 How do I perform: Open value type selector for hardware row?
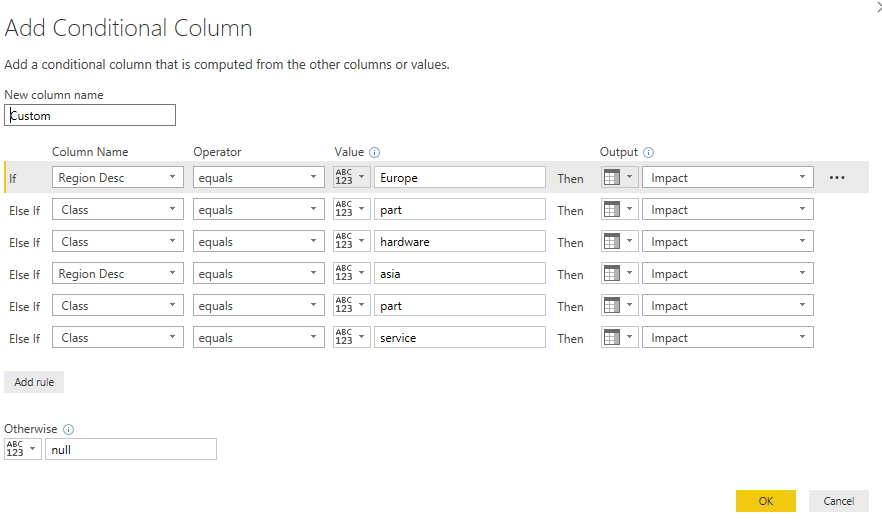click(x=352, y=241)
